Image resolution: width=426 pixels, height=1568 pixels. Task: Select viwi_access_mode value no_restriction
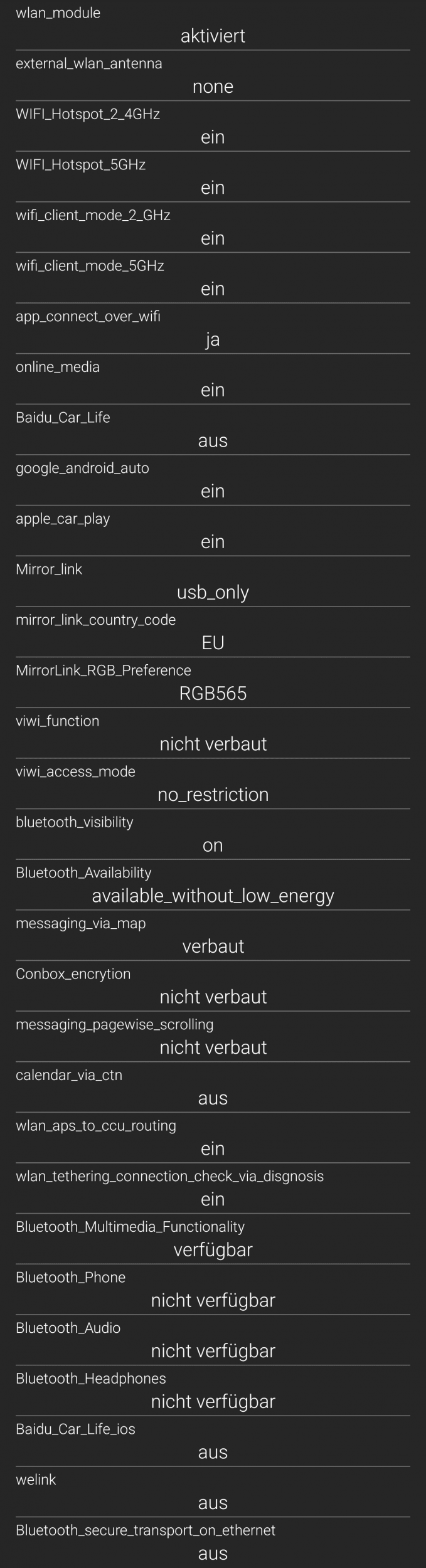click(213, 795)
